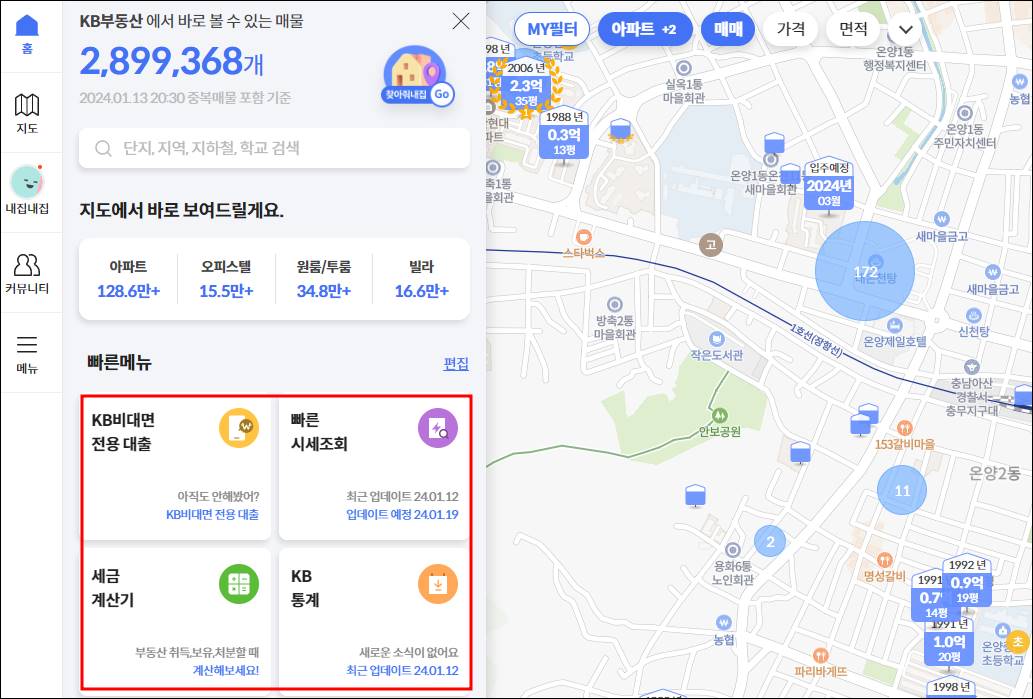Click the 충남아산경찰서 police icon
The width and height of the screenshot is (1033, 699).
coord(971,368)
